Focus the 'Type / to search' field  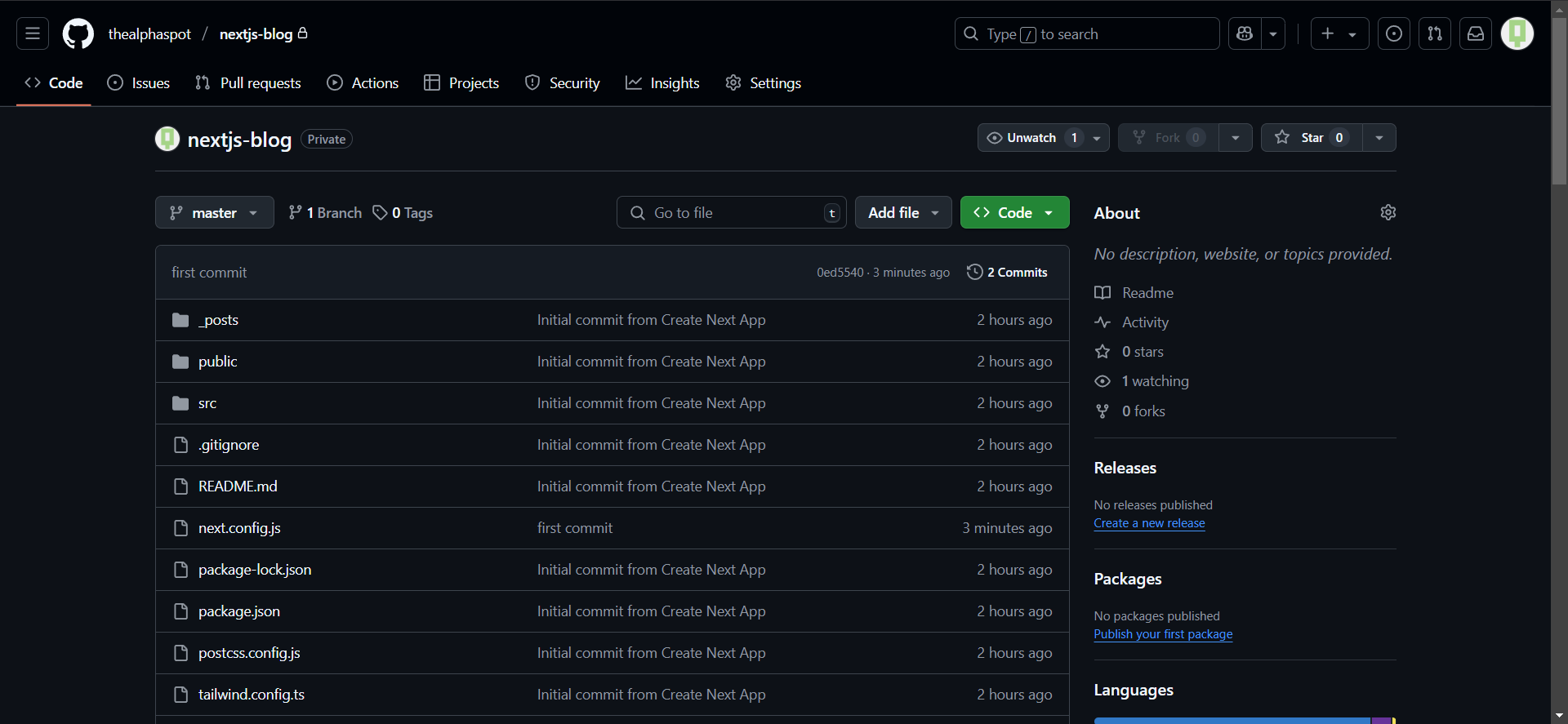click(x=1086, y=33)
